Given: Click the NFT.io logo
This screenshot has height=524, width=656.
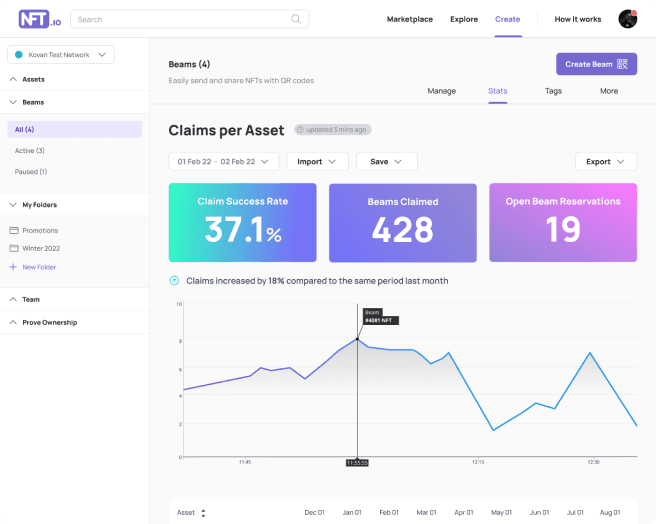Looking at the screenshot, I should point(38,19).
